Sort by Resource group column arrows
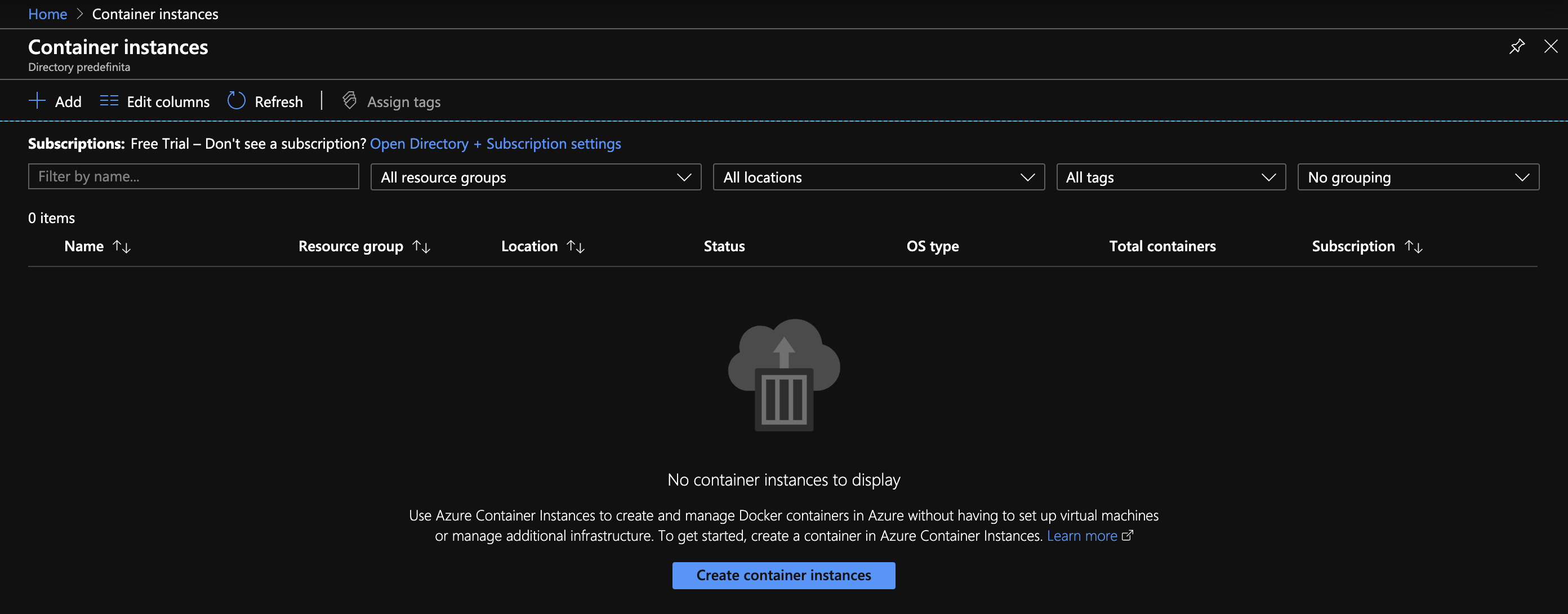 [421, 247]
